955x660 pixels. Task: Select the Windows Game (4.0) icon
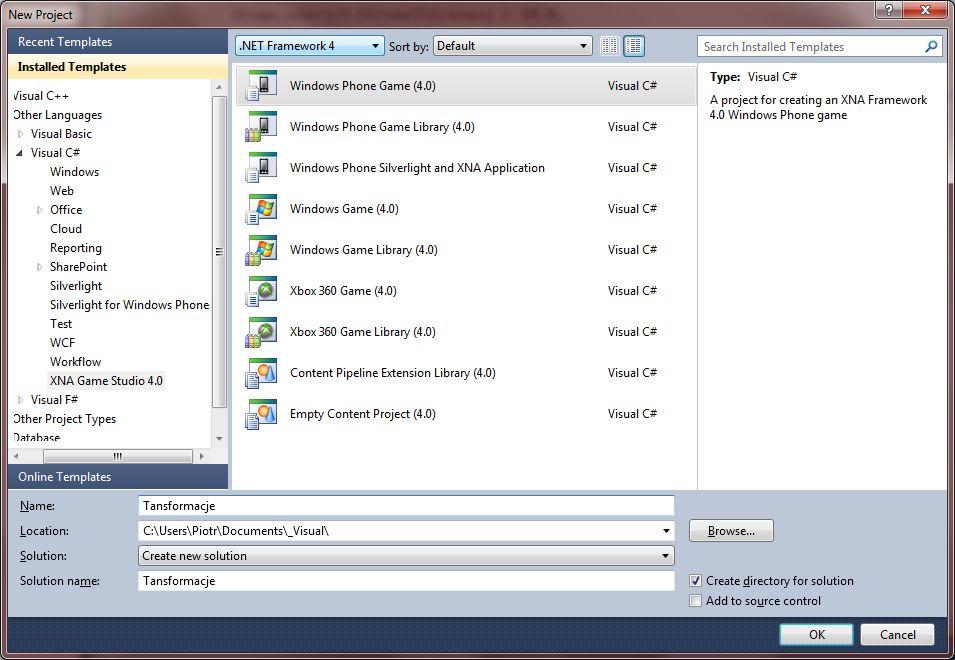tap(261, 209)
